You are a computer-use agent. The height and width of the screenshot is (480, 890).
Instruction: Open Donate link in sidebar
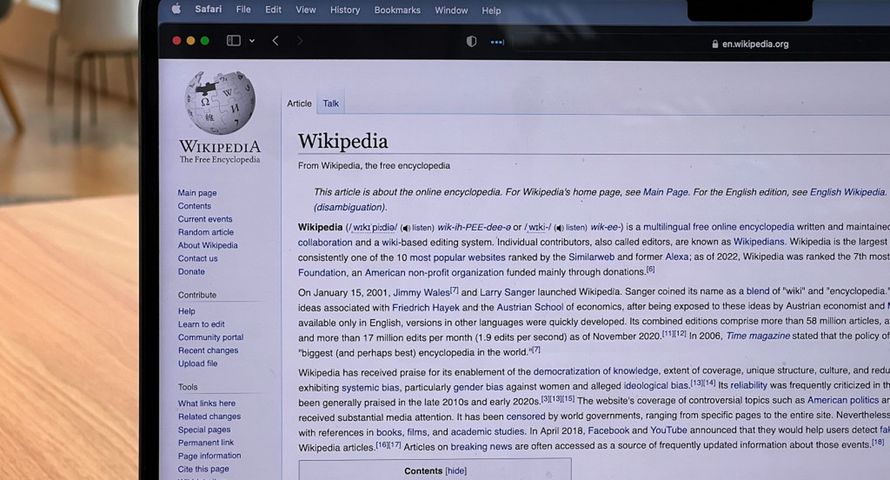point(191,271)
